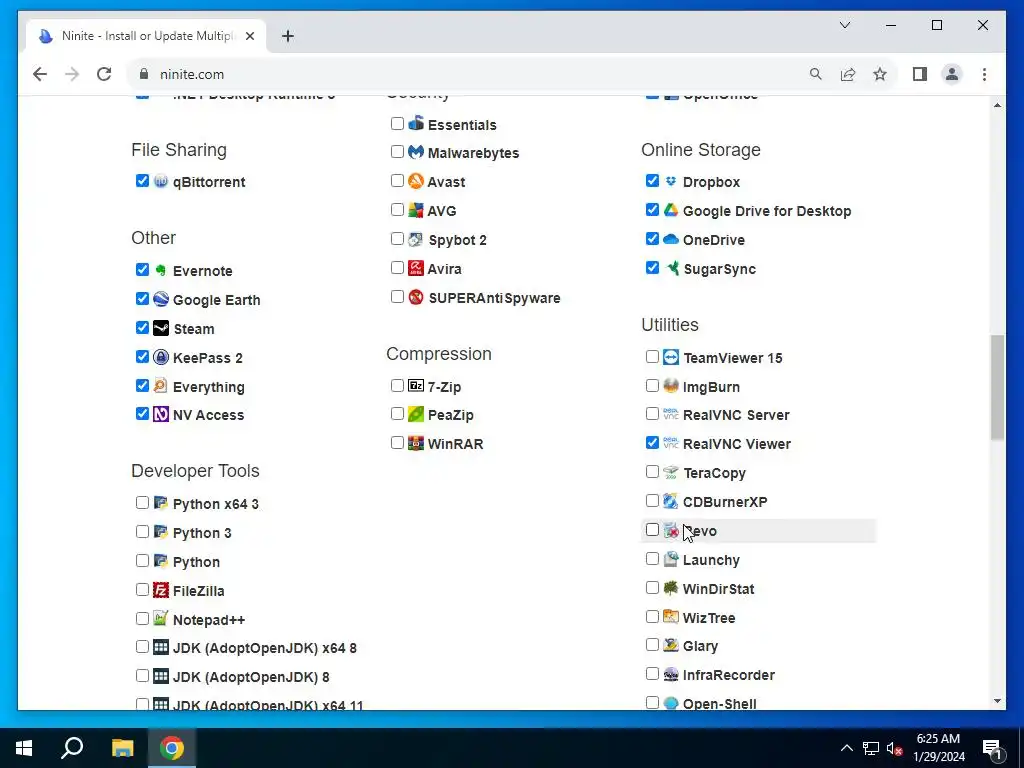
Task: Click the Evernote elephant icon
Action: coord(161,270)
